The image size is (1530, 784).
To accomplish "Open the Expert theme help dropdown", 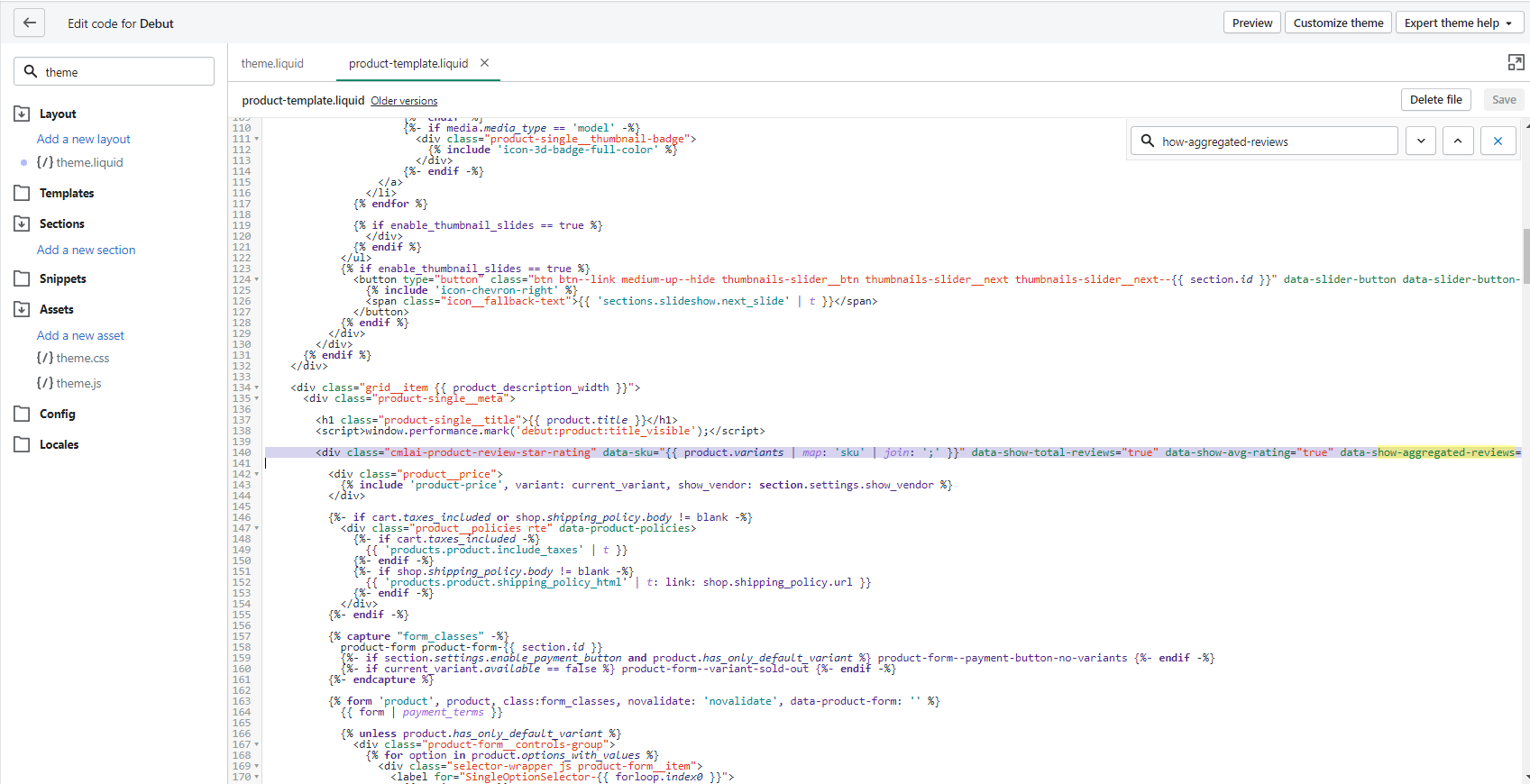I will tap(1458, 23).
